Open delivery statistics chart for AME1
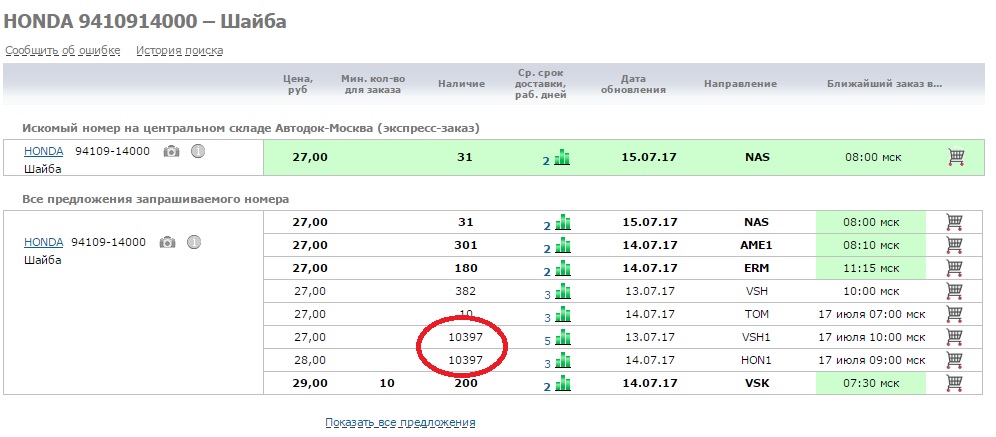Screen dimensions: 996x437 click(x=563, y=246)
